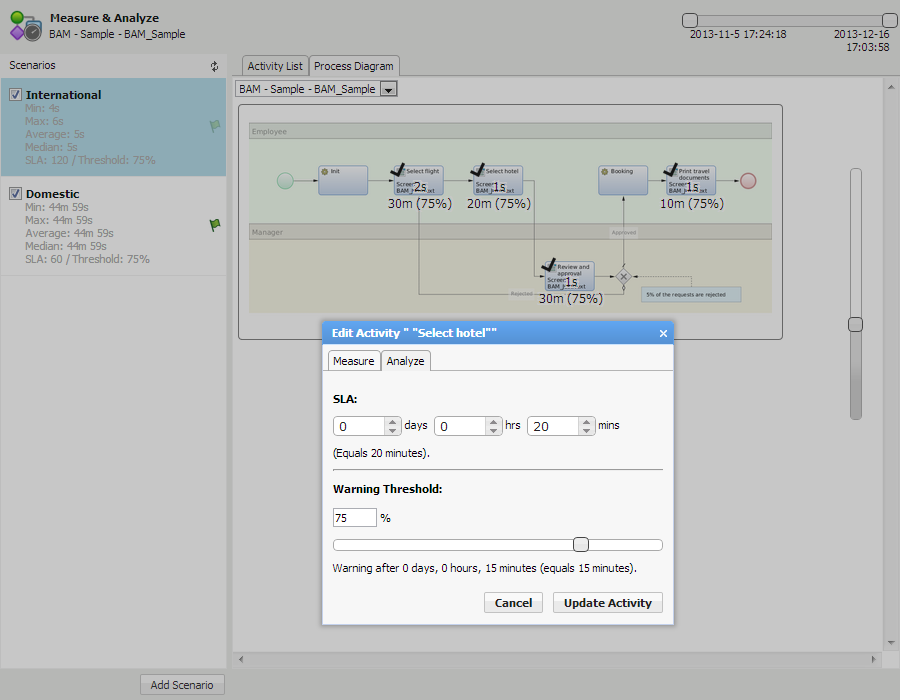The image size is (900, 700).
Task: Click the SLA hrs input field
Action: tap(460, 426)
